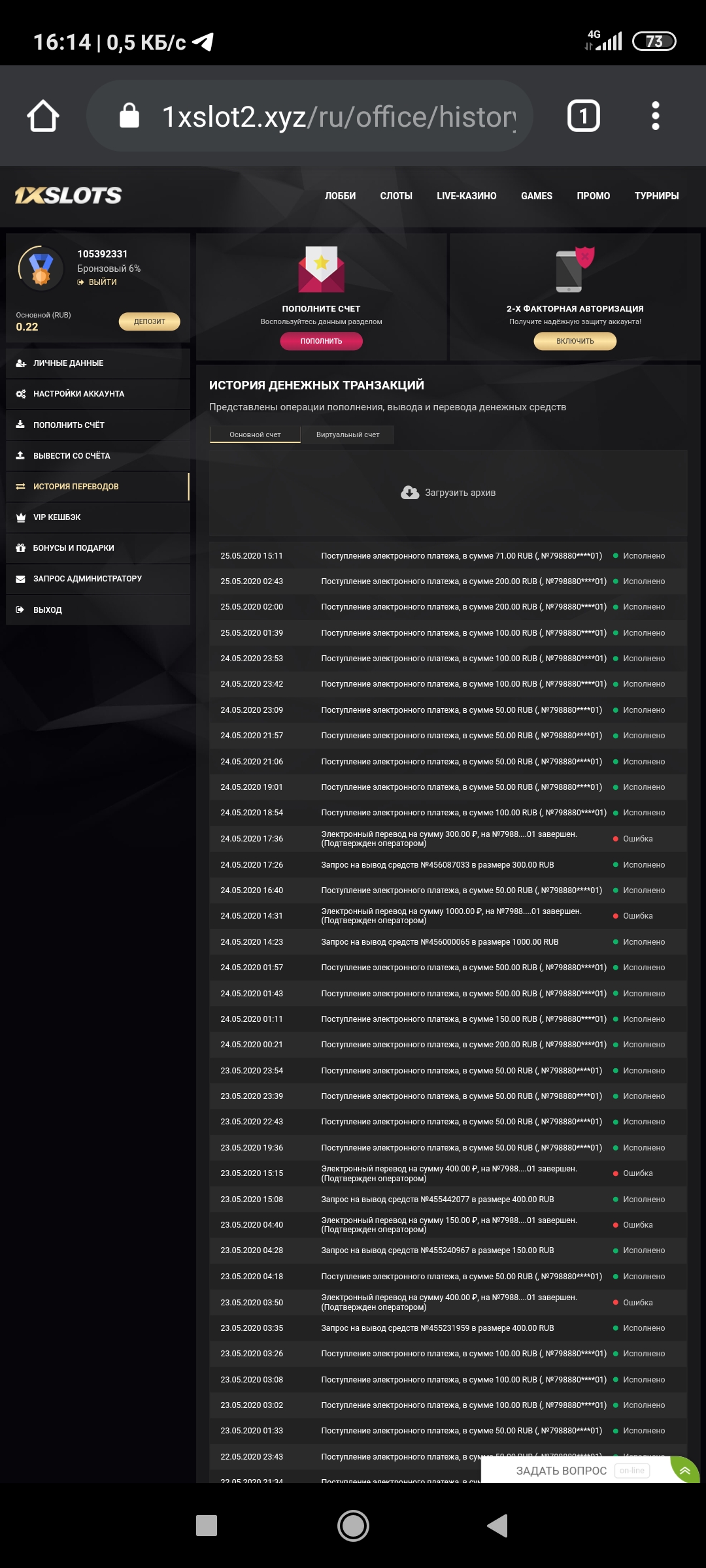Open the LIVE-КАЗИНО menu item

[467, 196]
